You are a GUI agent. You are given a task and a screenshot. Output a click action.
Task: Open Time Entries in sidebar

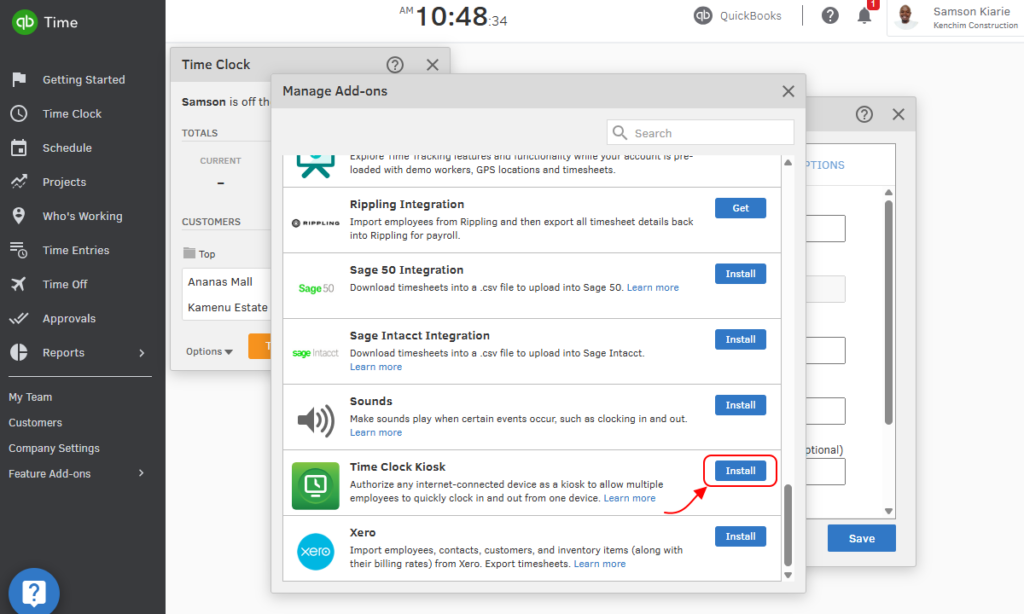point(76,250)
